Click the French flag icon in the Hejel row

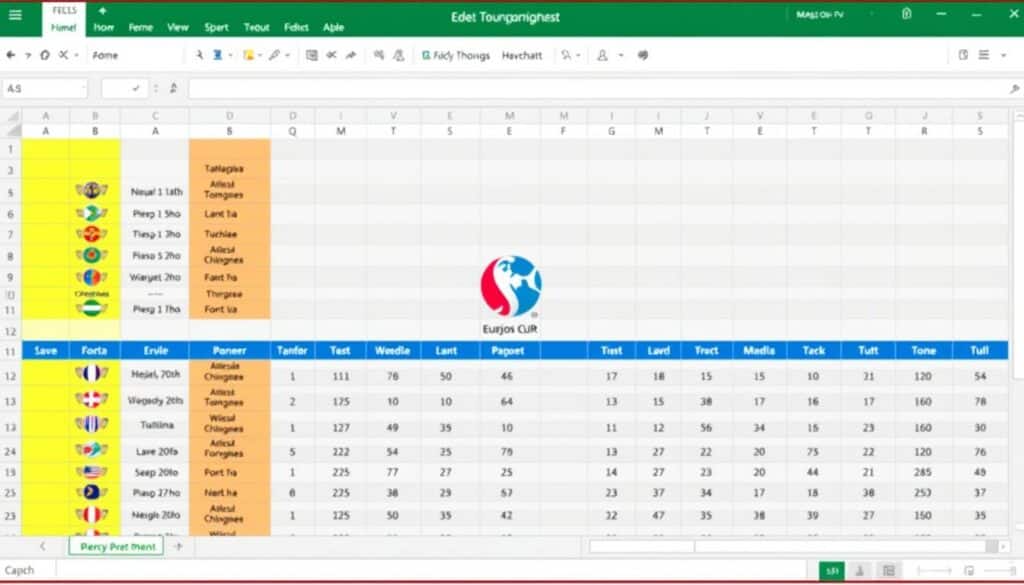92,373
